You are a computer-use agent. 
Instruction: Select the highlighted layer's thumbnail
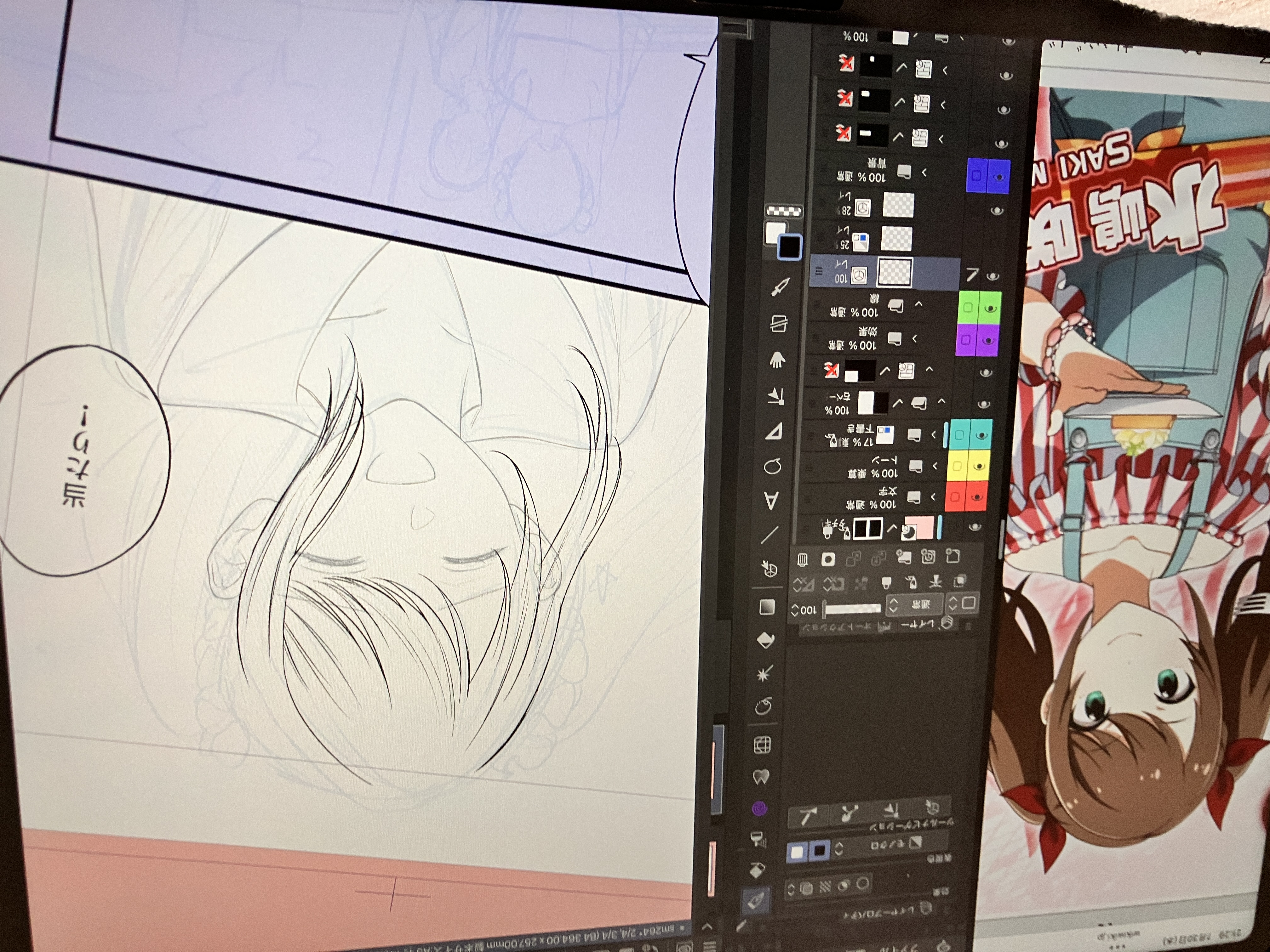(895, 272)
